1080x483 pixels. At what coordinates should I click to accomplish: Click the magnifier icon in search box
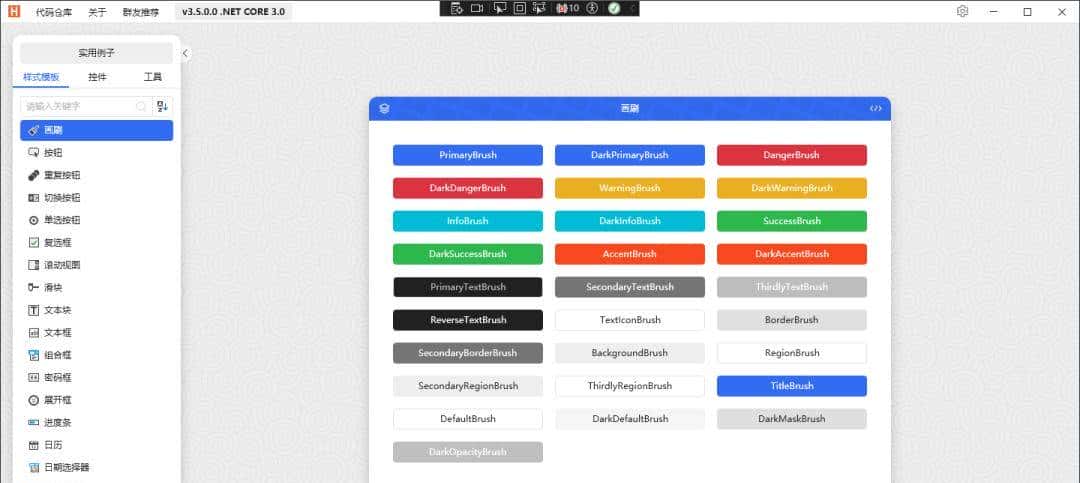(142, 106)
